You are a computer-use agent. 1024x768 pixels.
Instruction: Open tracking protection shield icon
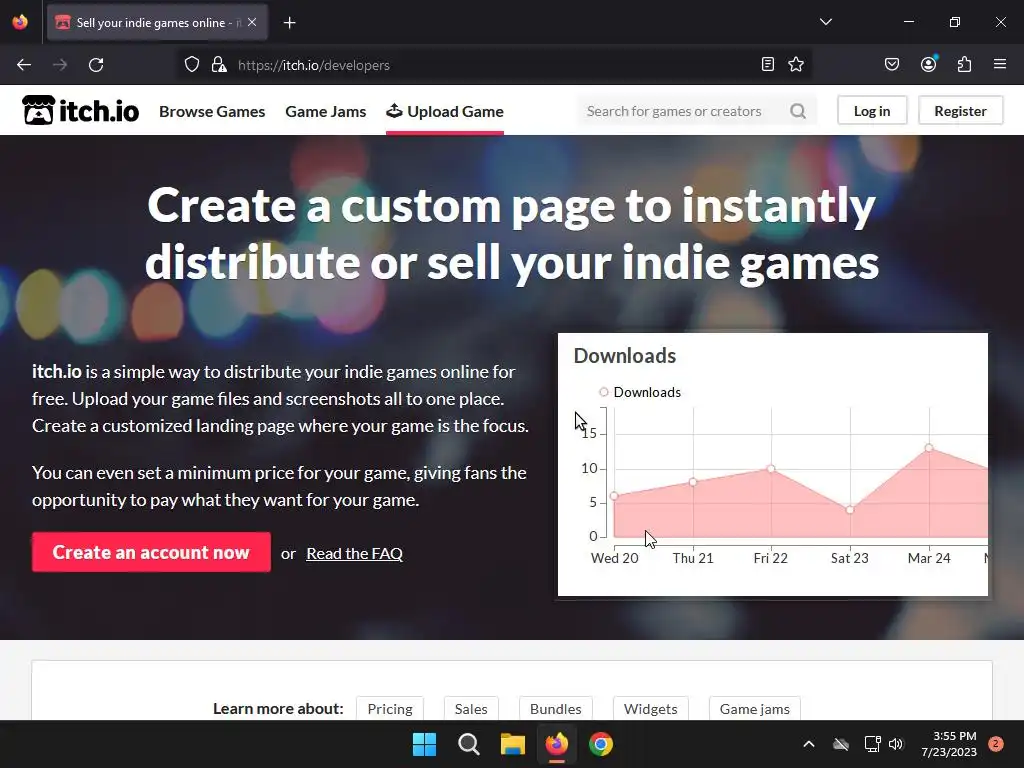[191, 65]
